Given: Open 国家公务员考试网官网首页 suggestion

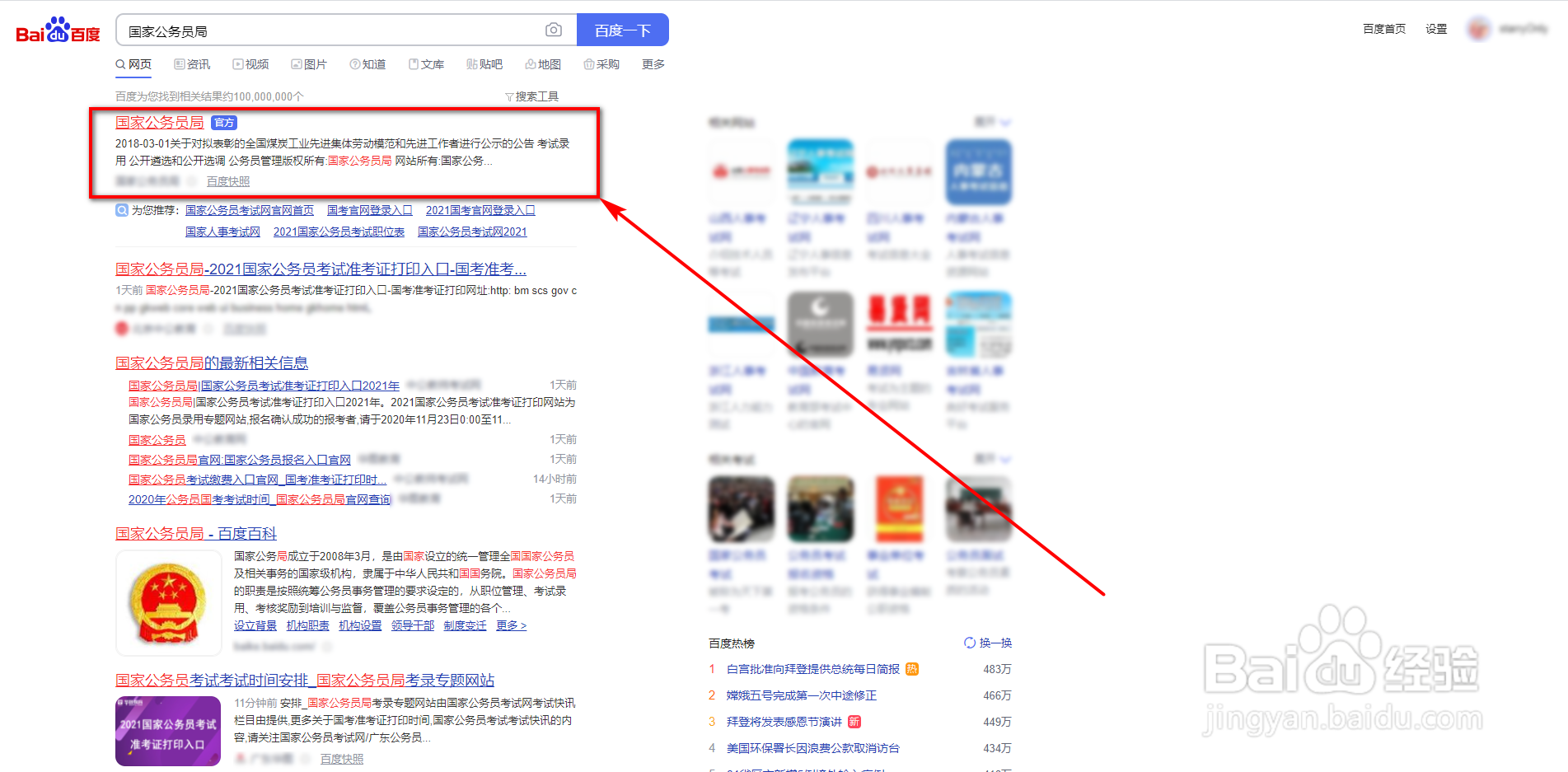Looking at the screenshot, I should tap(250, 210).
